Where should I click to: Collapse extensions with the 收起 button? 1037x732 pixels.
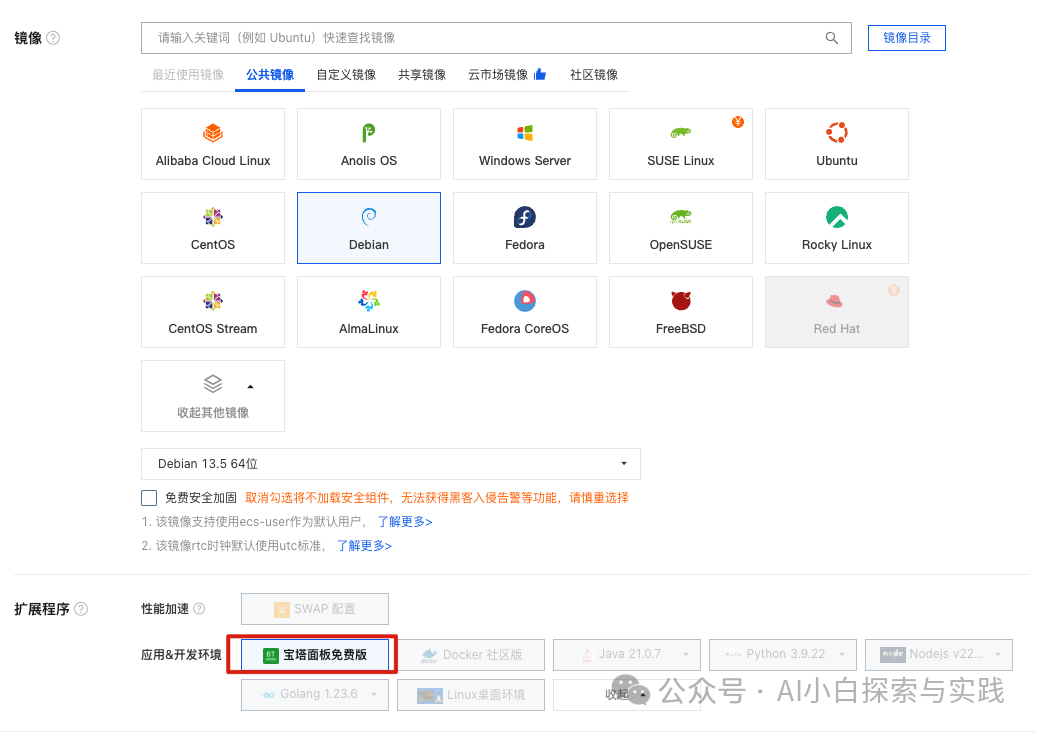(626, 694)
